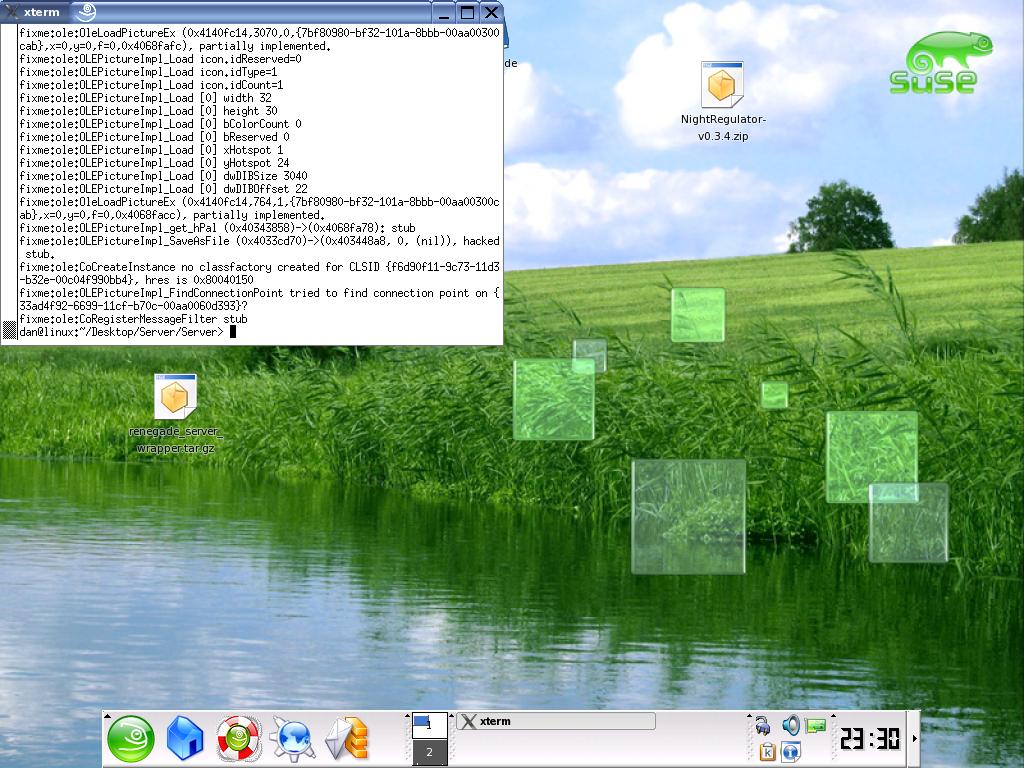Open the Home folder from the panel

click(185, 739)
